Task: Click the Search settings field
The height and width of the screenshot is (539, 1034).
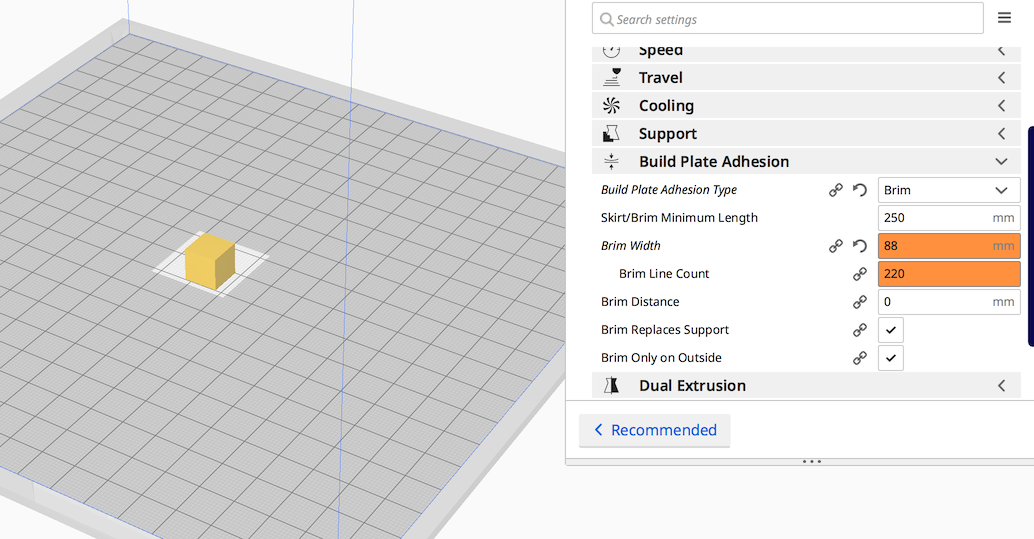Action: click(x=787, y=18)
